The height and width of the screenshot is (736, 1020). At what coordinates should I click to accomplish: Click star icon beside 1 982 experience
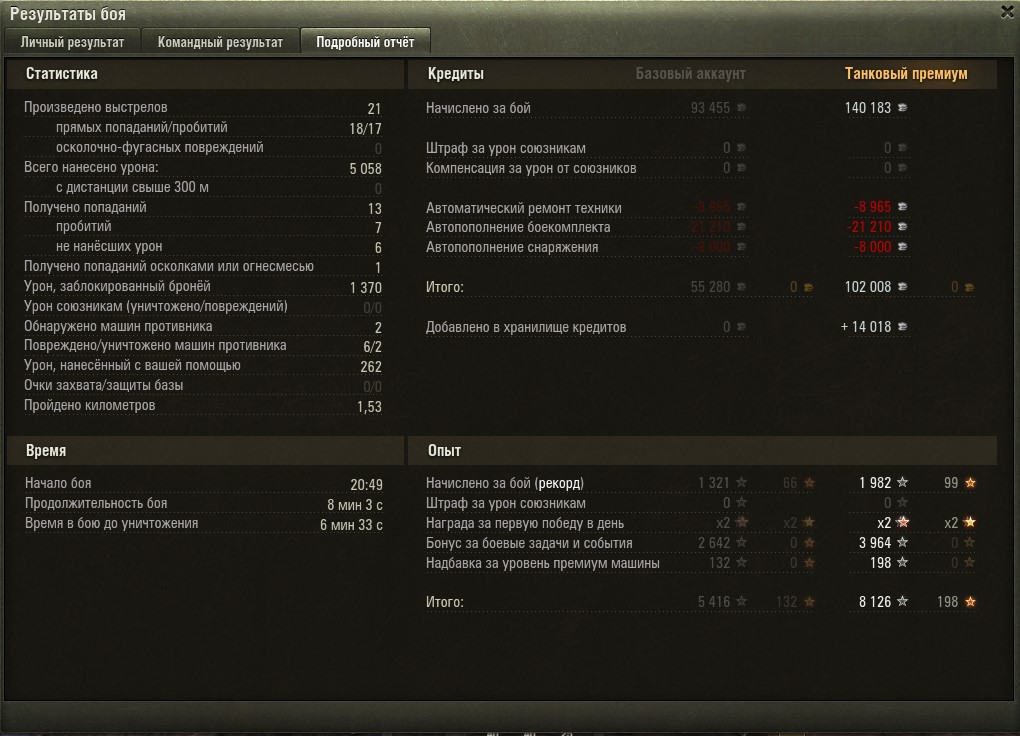(x=902, y=482)
